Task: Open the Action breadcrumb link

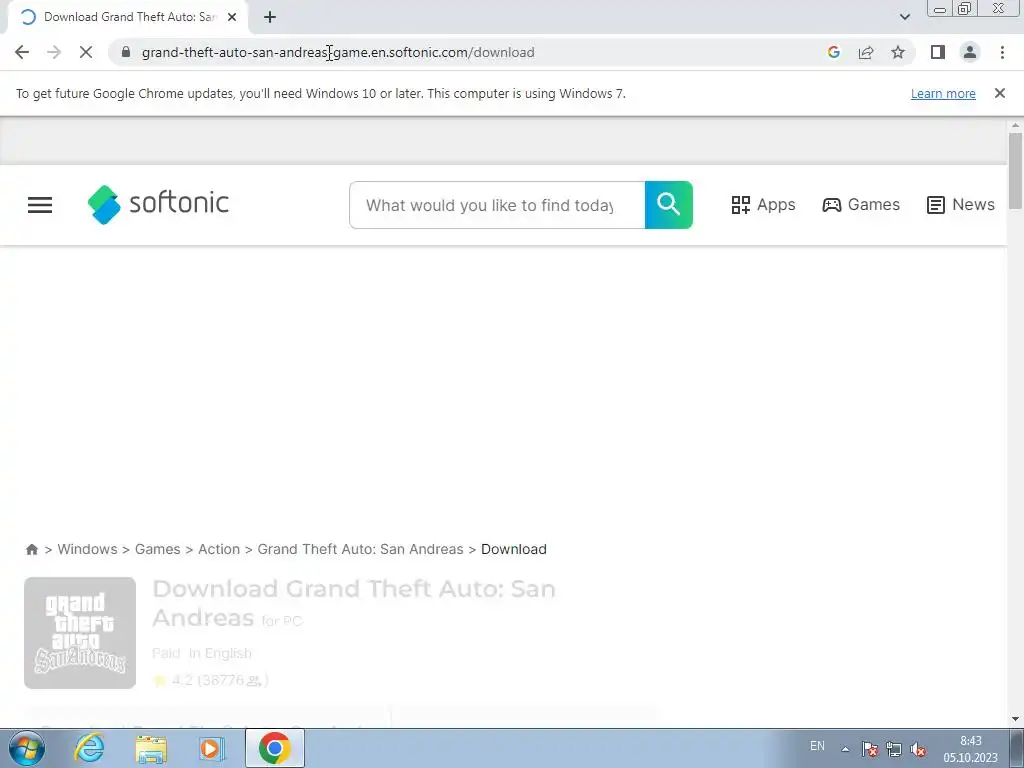Action: coord(219,549)
